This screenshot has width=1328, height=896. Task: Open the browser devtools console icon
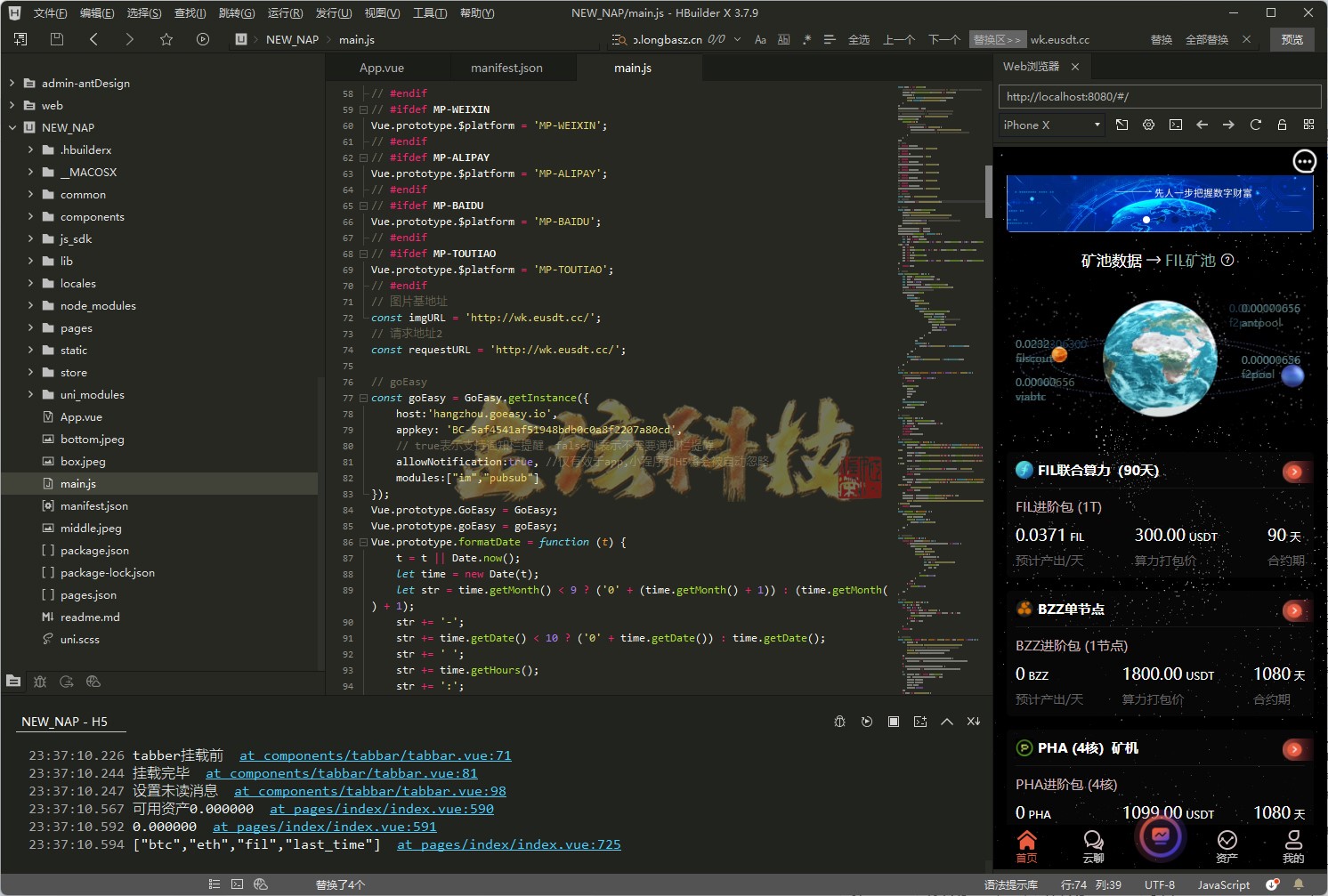pyautogui.click(x=1175, y=125)
